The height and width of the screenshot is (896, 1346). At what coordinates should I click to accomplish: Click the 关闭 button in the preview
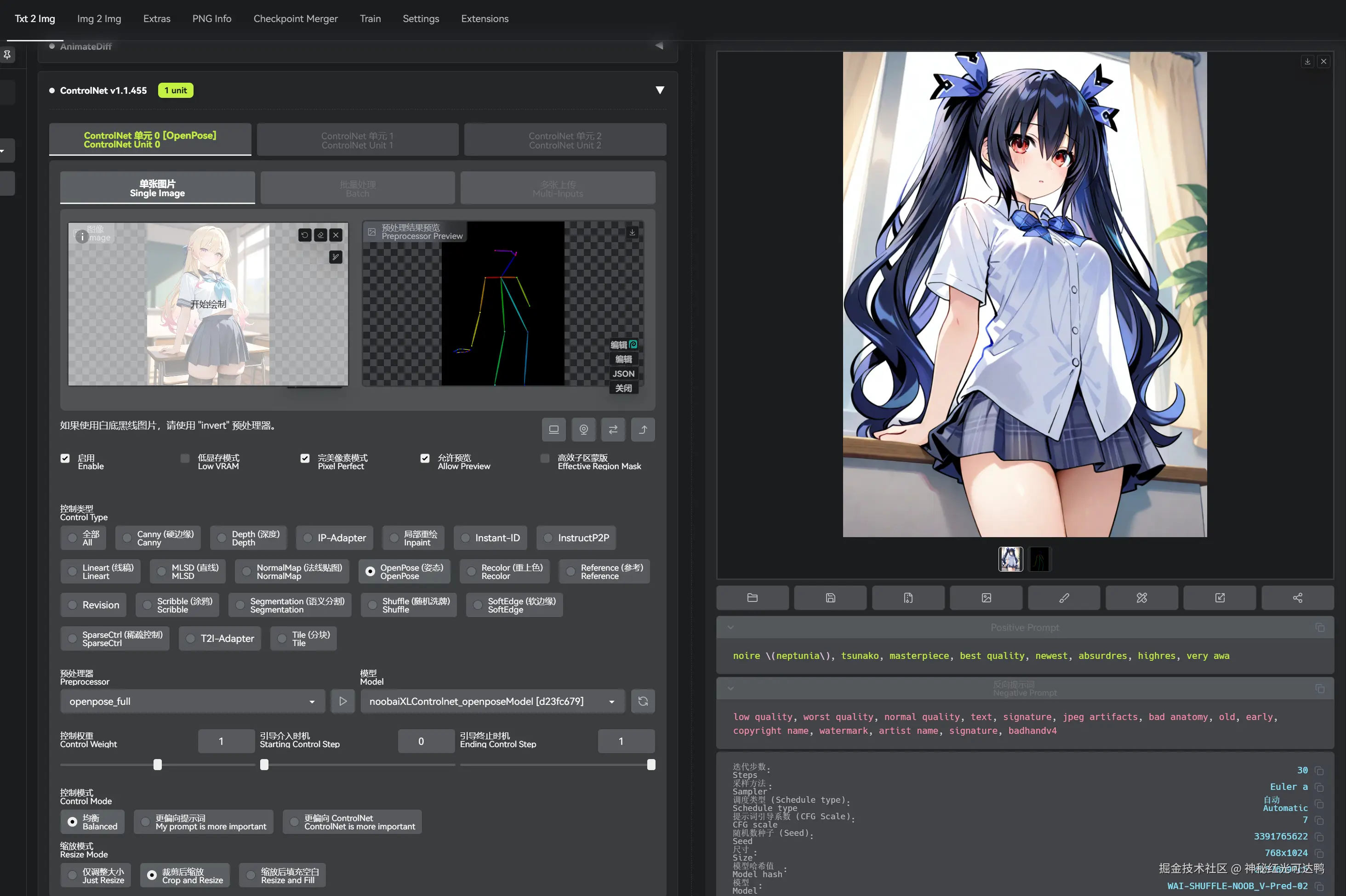[x=623, y=389]
